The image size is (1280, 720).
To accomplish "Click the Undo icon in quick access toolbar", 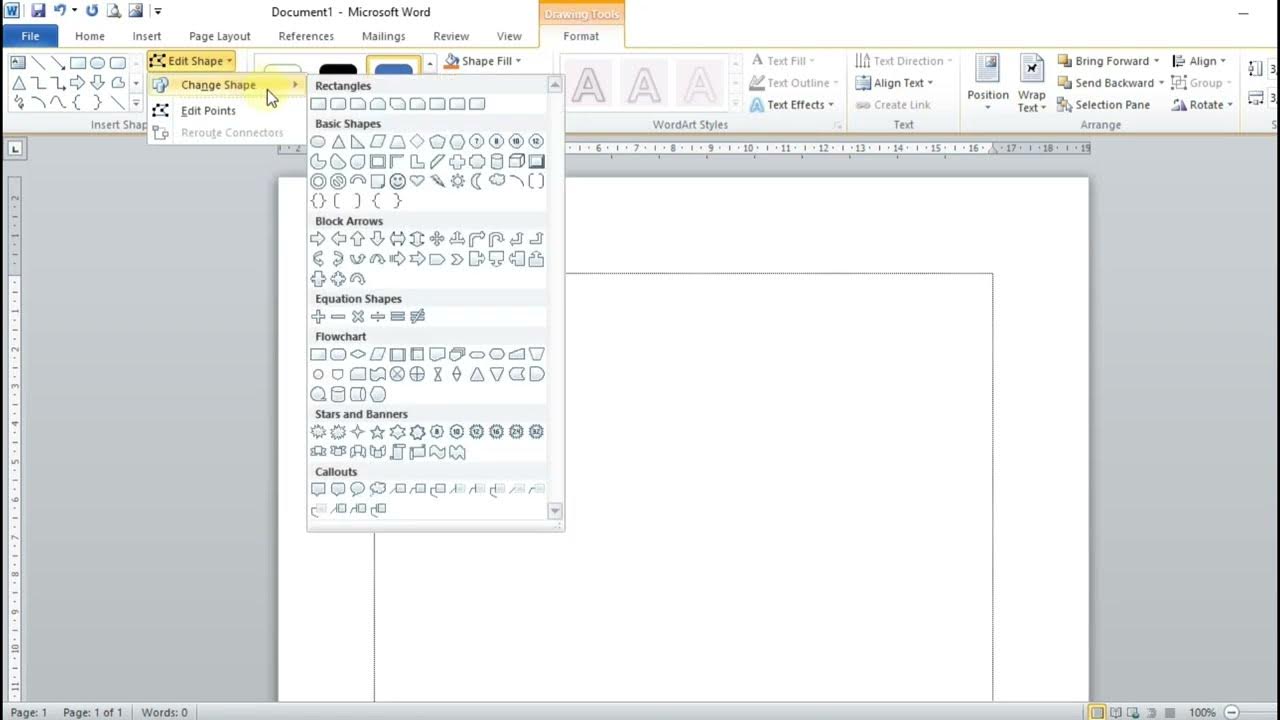I will (60, 11).
